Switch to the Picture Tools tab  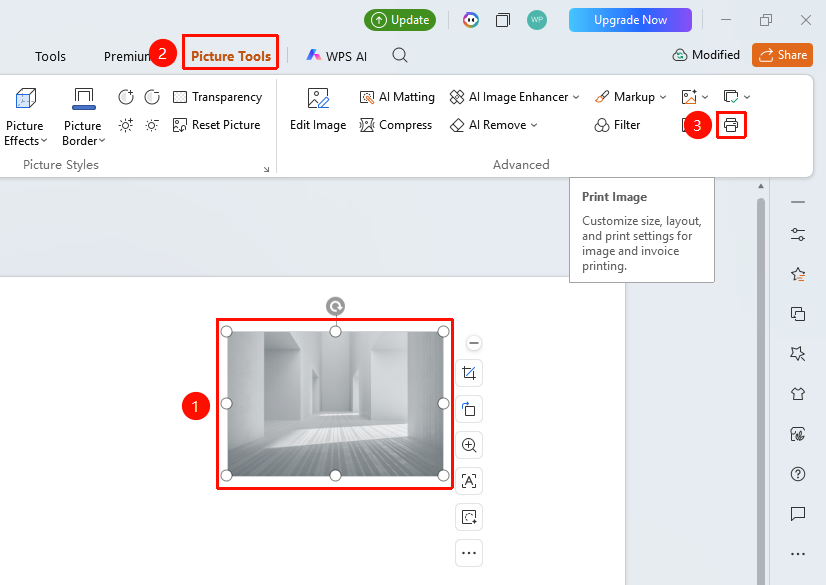click(231, 56)
